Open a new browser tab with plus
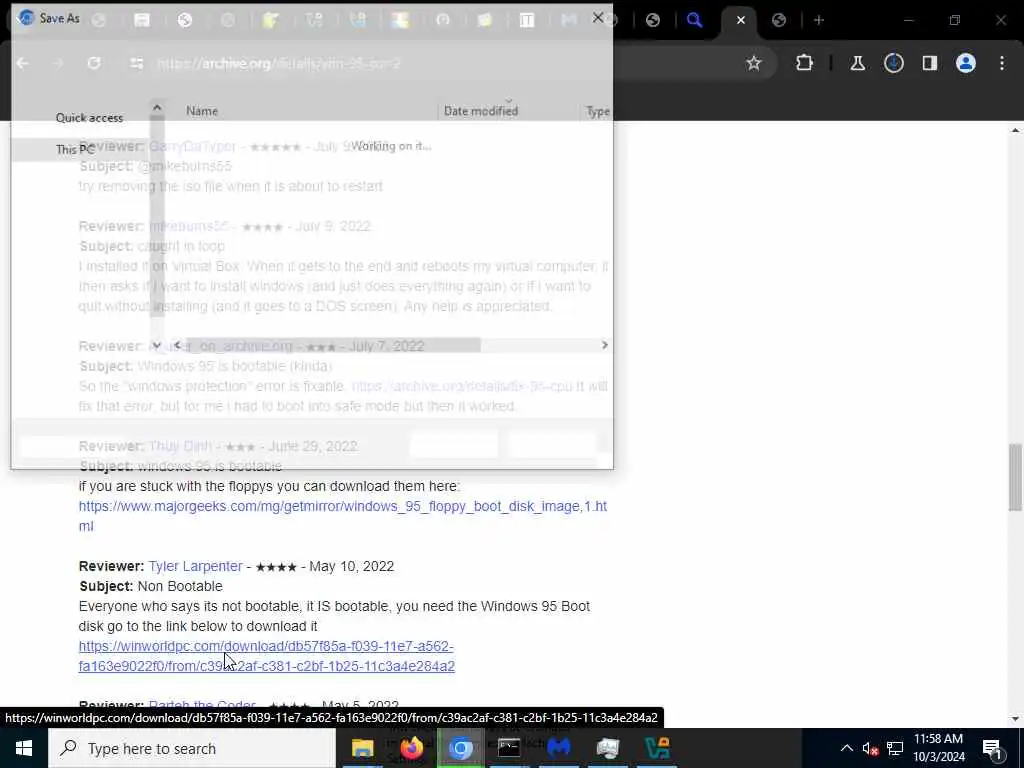 [819, 20]
